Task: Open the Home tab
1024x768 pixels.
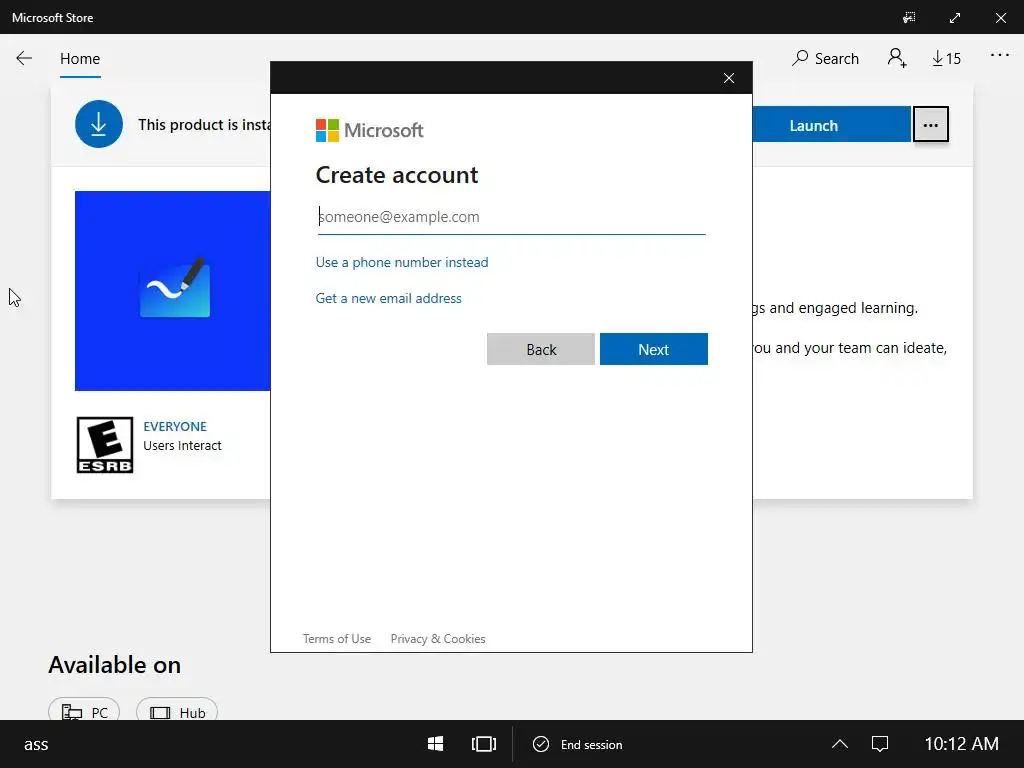Action: [80, 59]
